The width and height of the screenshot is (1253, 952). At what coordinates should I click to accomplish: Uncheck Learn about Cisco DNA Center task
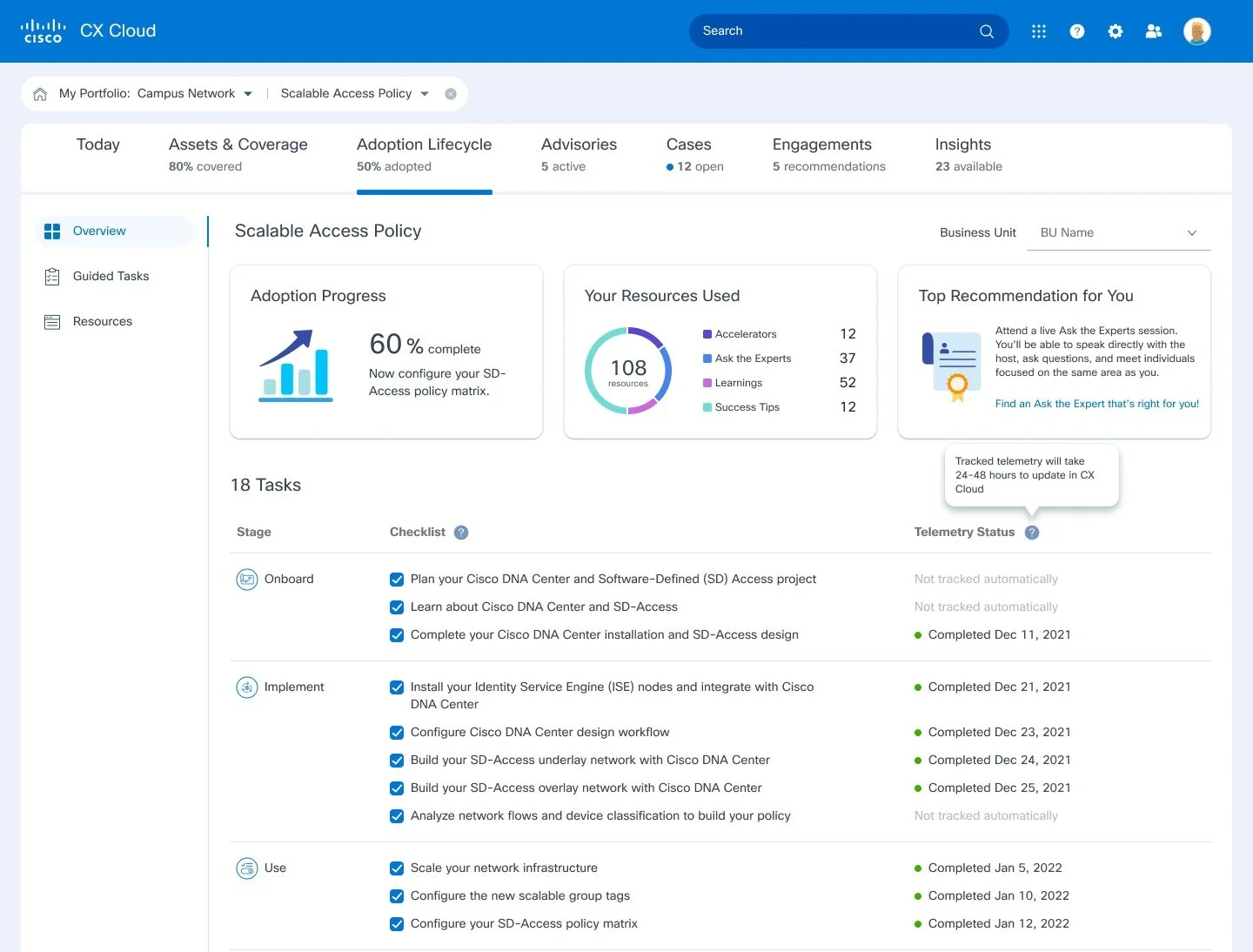click(397, 607)
